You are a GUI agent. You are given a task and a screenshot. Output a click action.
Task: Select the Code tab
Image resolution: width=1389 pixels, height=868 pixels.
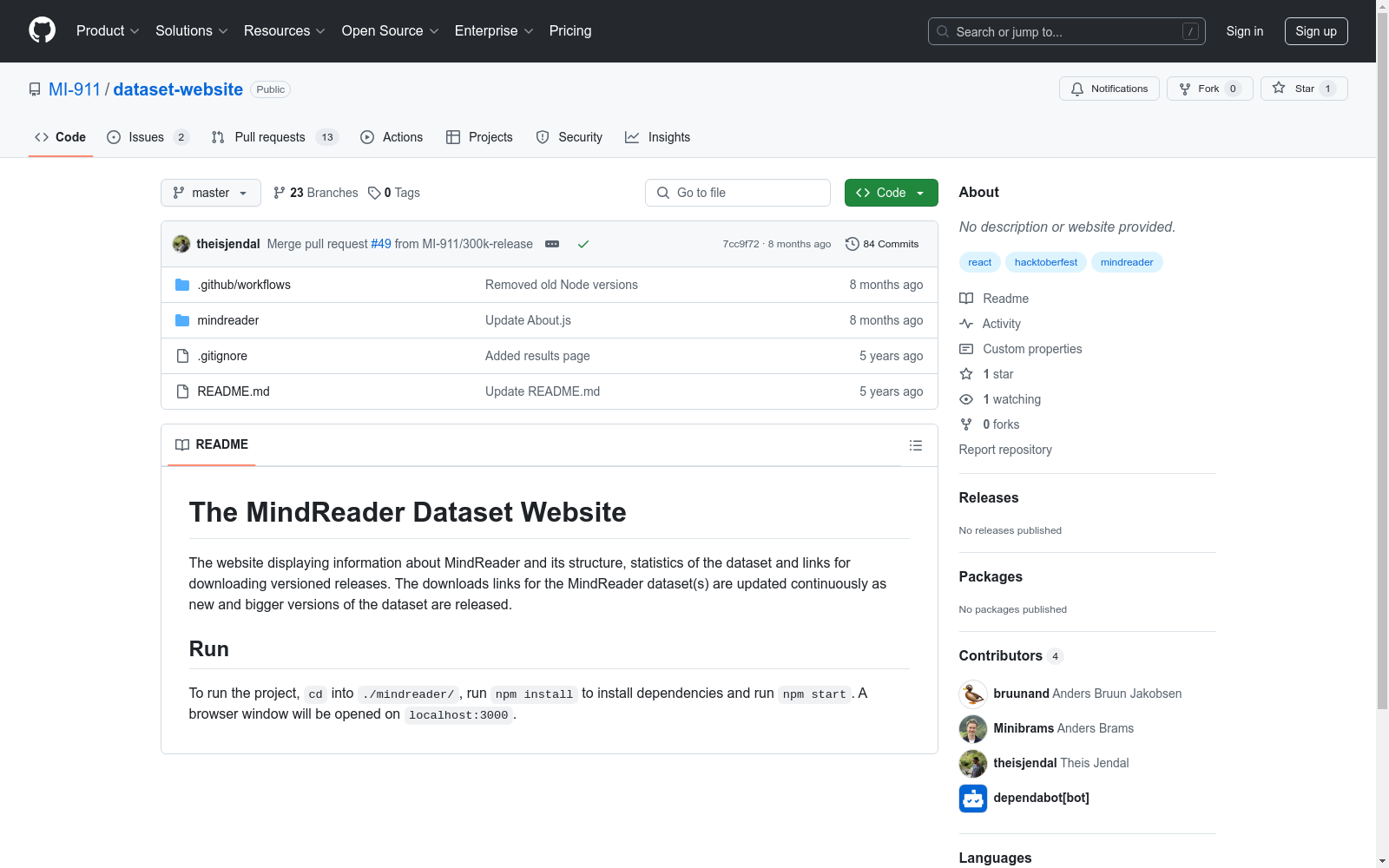pos(61,137)
